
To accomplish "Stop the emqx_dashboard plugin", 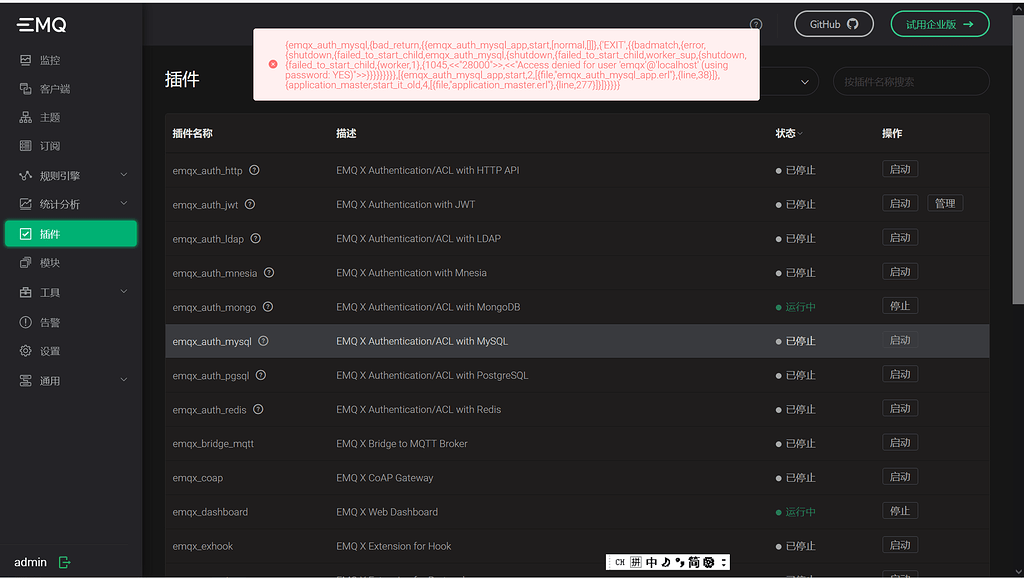I will coord(899,511).
